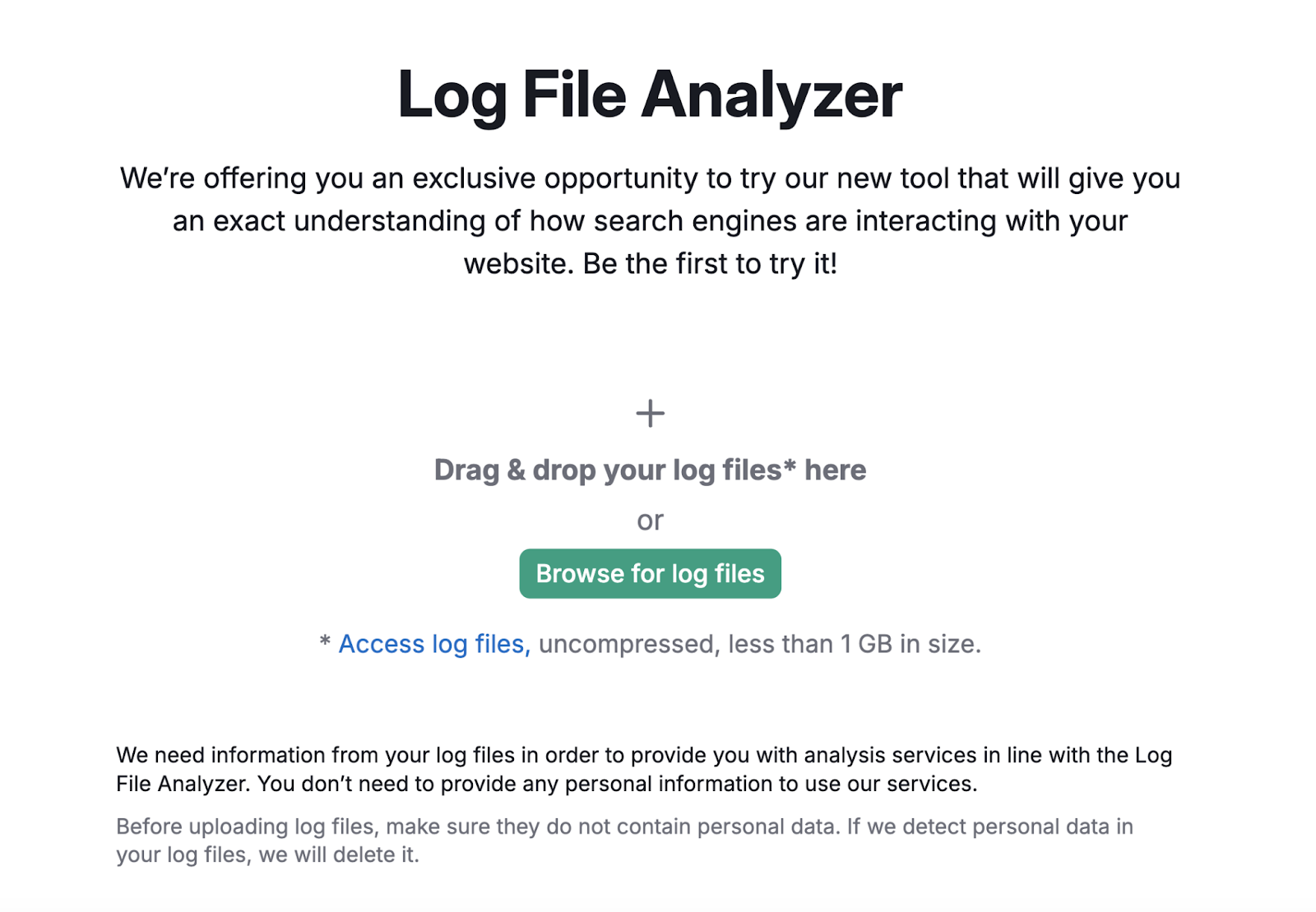1316x912 pixels.
Task: Click the word 'here' in the drop zone text
Action: pyautogui.click(x=835, y=470)
